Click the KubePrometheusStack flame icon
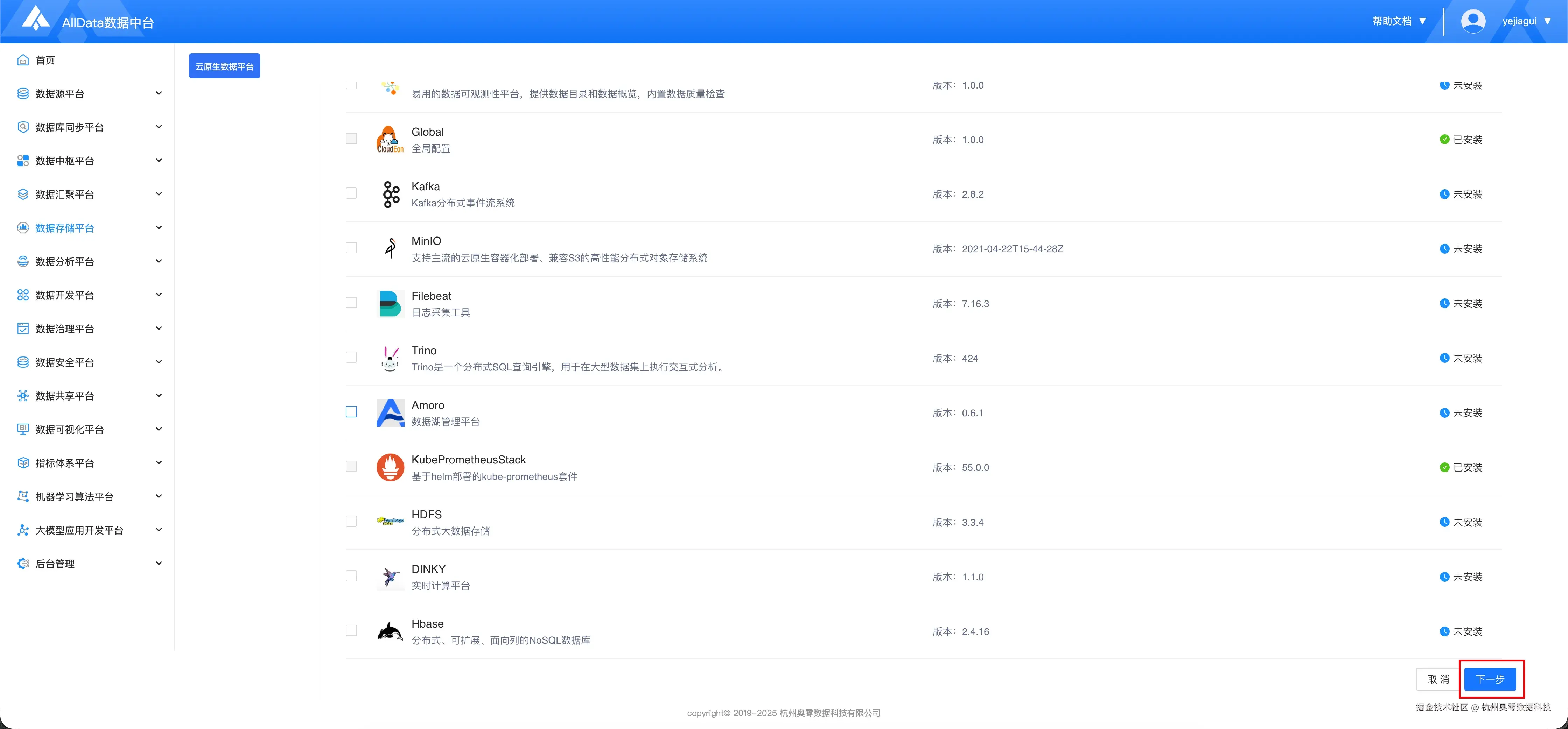 pyautogui.click(x=390, y=467)
